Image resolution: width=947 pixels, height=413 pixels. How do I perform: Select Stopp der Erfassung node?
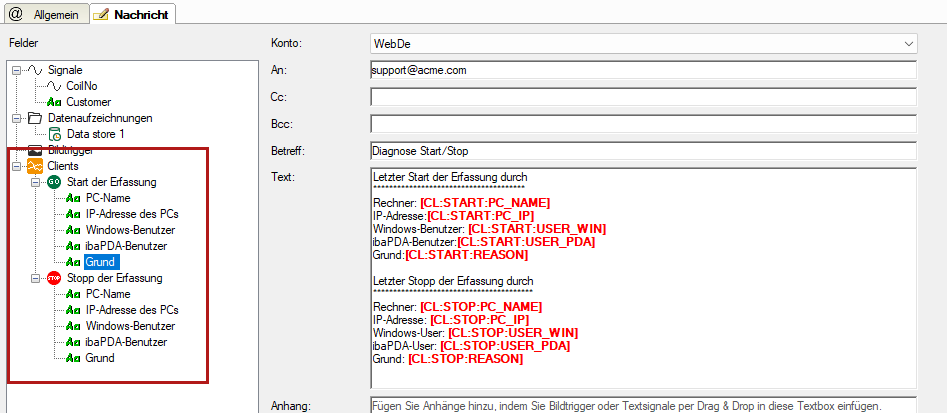pos(115,278)
